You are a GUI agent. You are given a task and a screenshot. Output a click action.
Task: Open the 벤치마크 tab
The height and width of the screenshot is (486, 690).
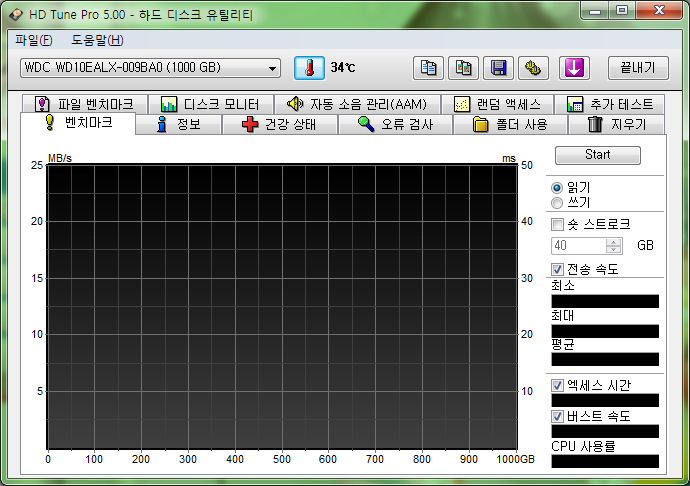click(78, 123)
